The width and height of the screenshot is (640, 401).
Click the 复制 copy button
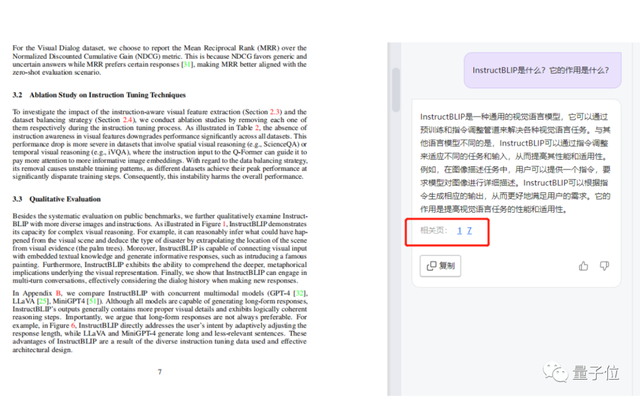click(440, 266)
